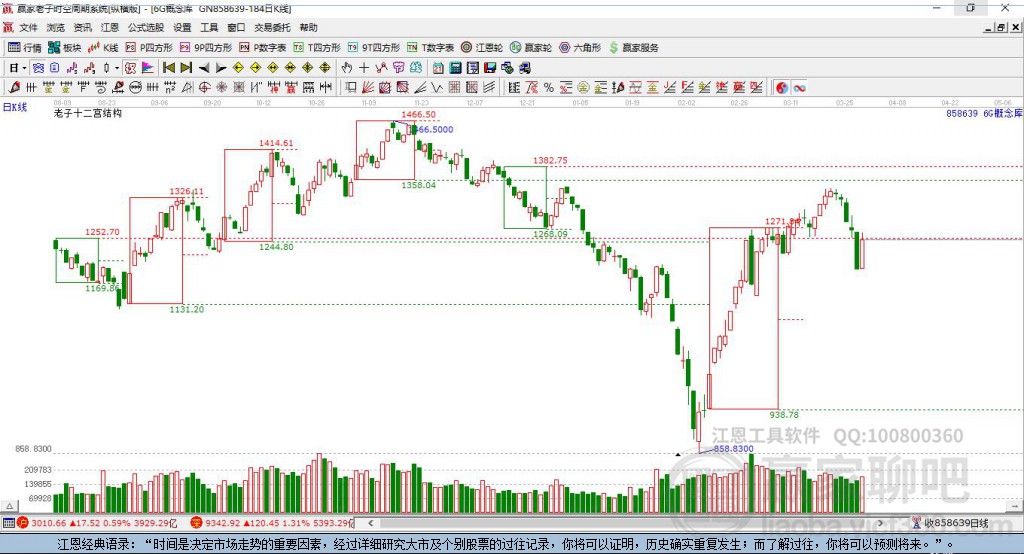Click the 1414.61 red price label
This screenshot has height=554, width=1024.
[276, 143]
